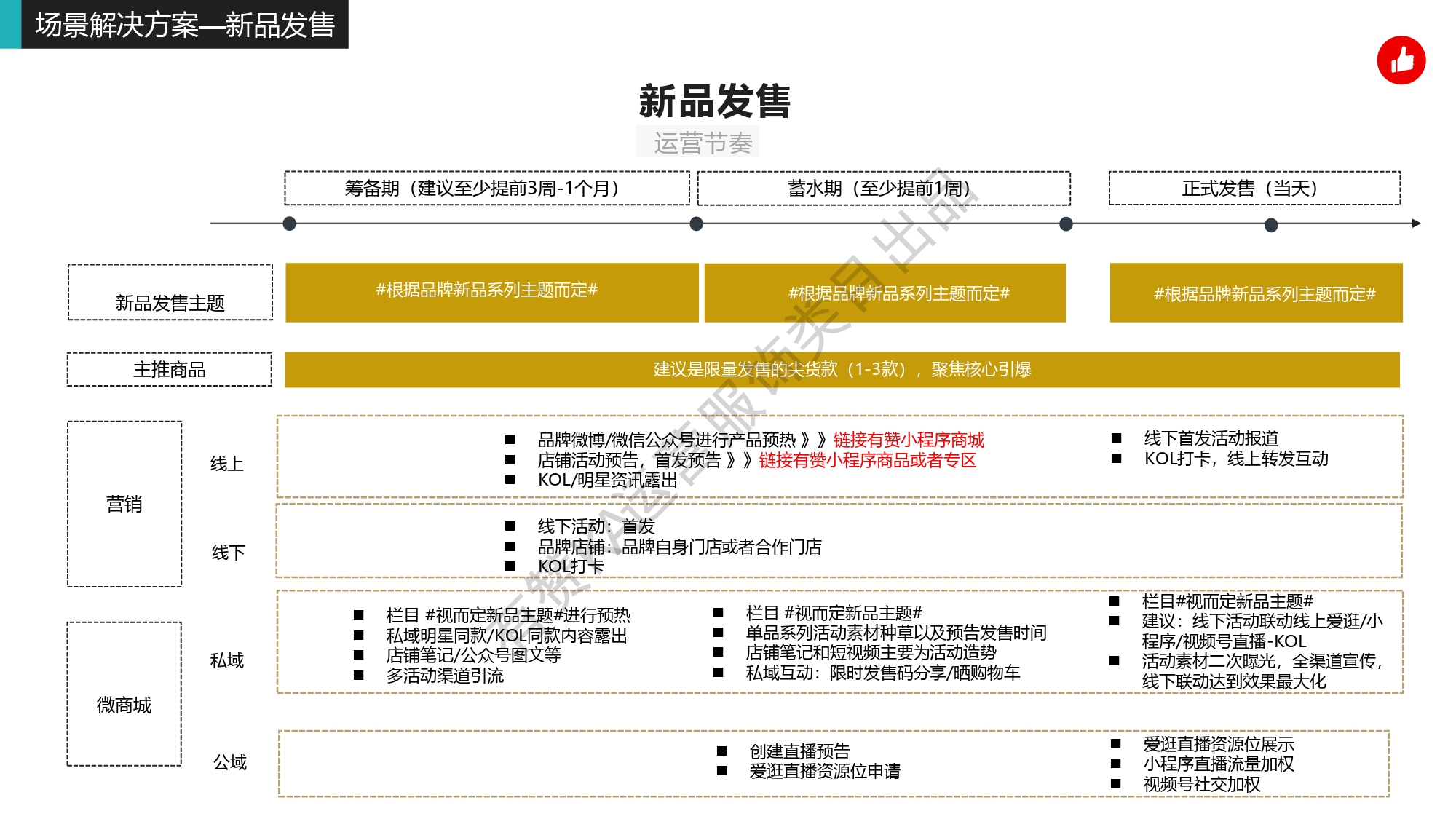The height and width of the screenshot is (819, 1456).
Task: Click the line 品牌店铺：品牌自身门店或者合作门店
Action: pos(679,547)
